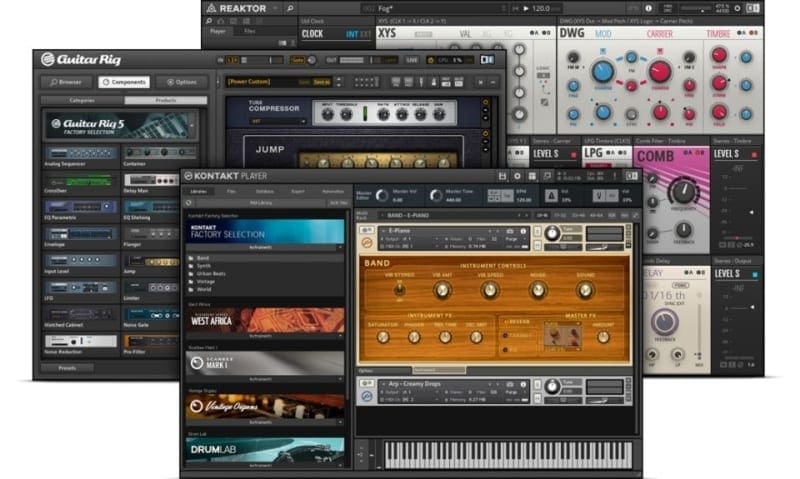Image resolution: width=800 pixels, height=479 pixels.
Task: Open the Reaktor menu dropdown arrow
Action: [276, 8]
